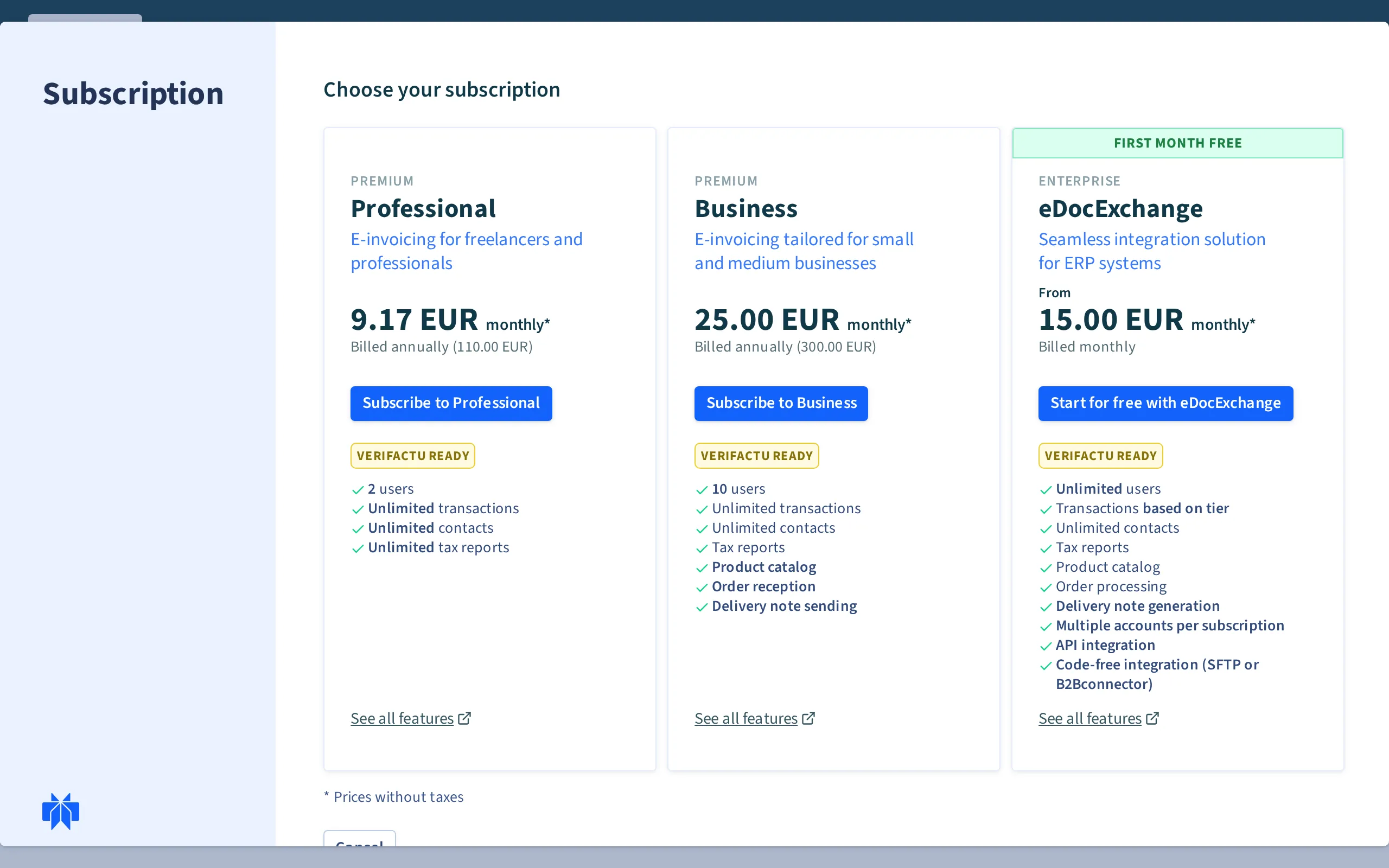Image resolution: width=1389 pixels, height=868 pixels.
Task: Click the VERIFACTU READY badge in eDocExchange
Action: pyautogui.click(x=1100, y=456)
